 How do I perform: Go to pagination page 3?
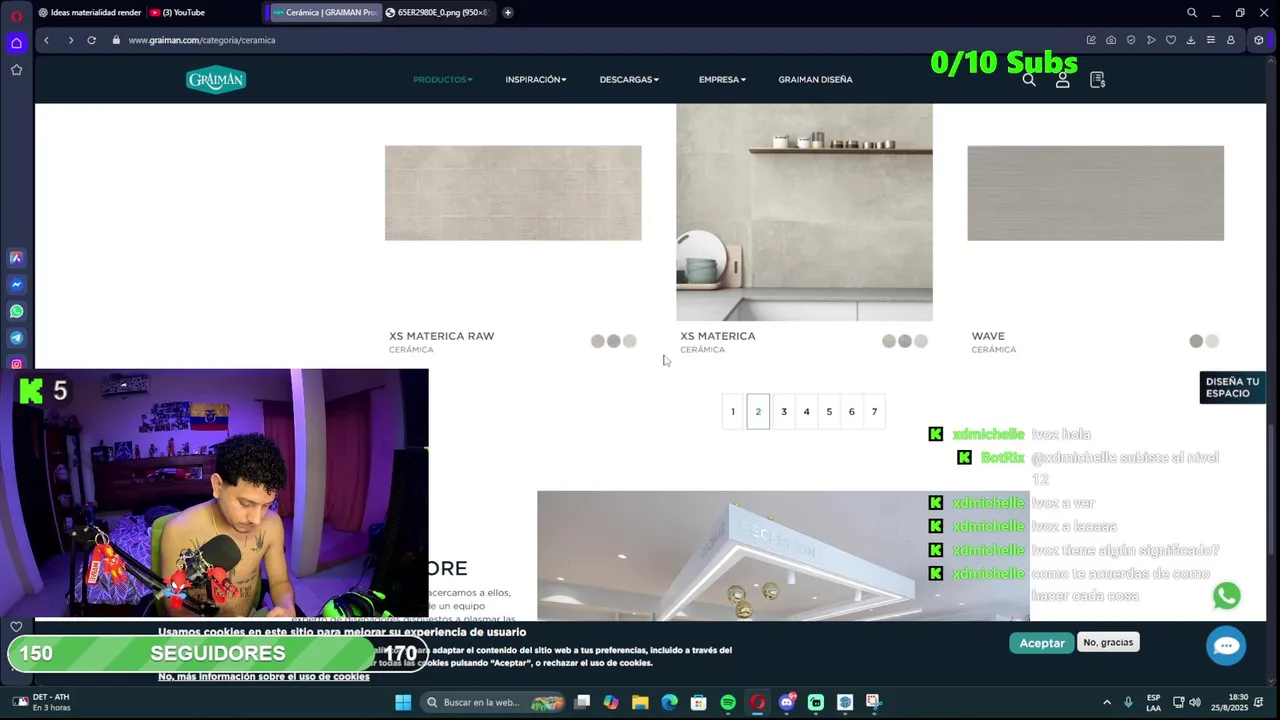coord(784,412)
